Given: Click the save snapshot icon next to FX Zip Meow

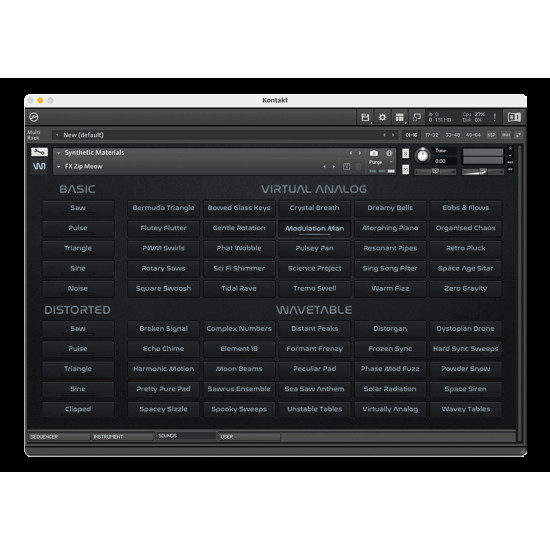Looking at the screenshot, I should click(347, 167).
